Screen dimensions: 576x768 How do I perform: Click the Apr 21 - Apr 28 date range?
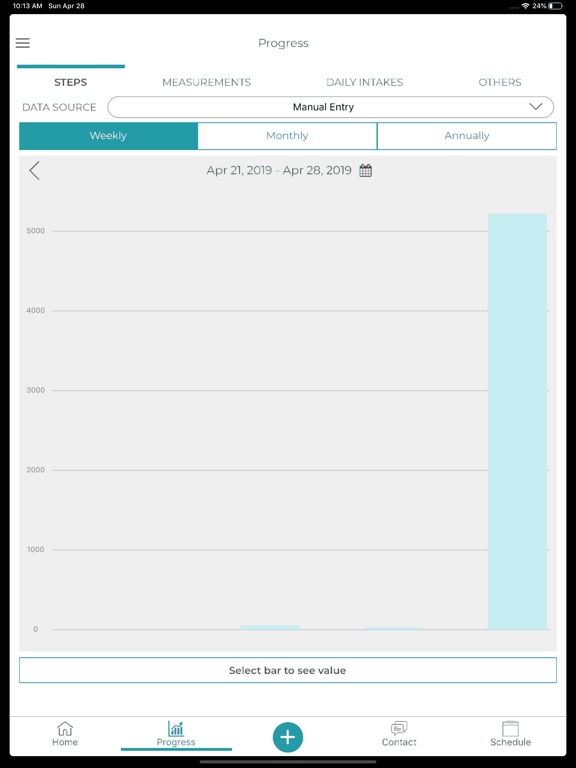pyautogui.click(x=279, y=170)
